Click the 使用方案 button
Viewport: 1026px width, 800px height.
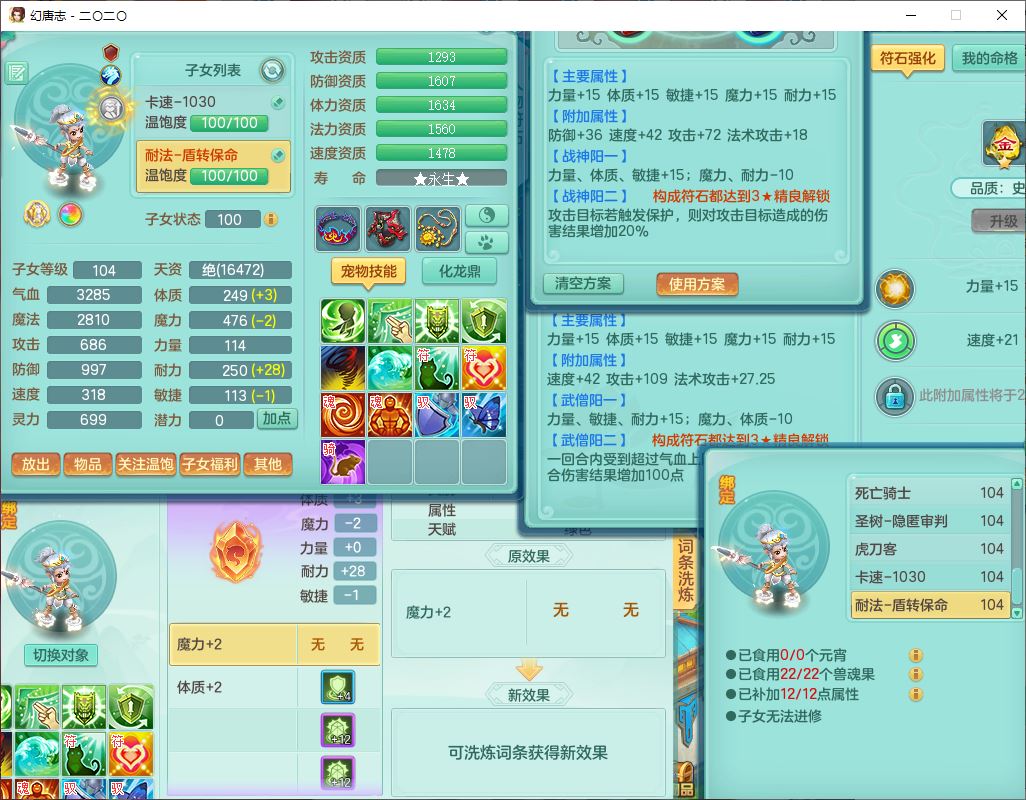(x=697, y=284)
